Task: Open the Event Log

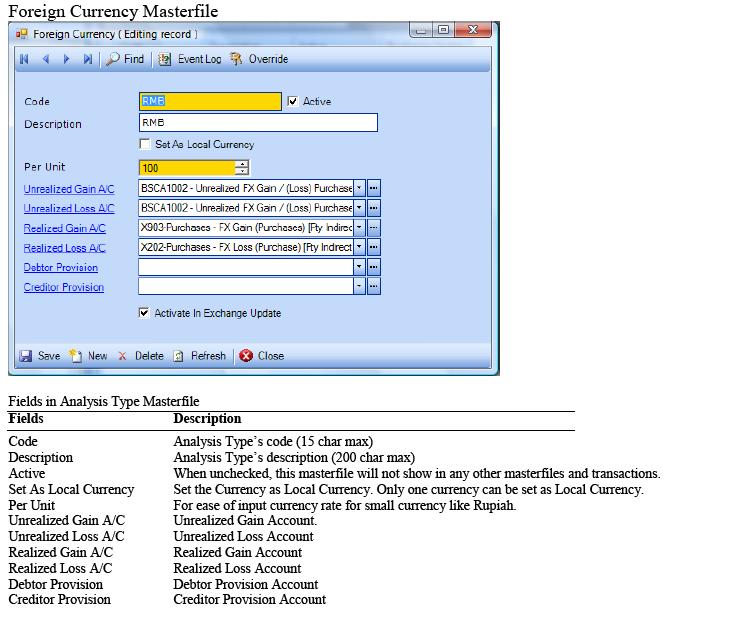Action: [191, 60]
